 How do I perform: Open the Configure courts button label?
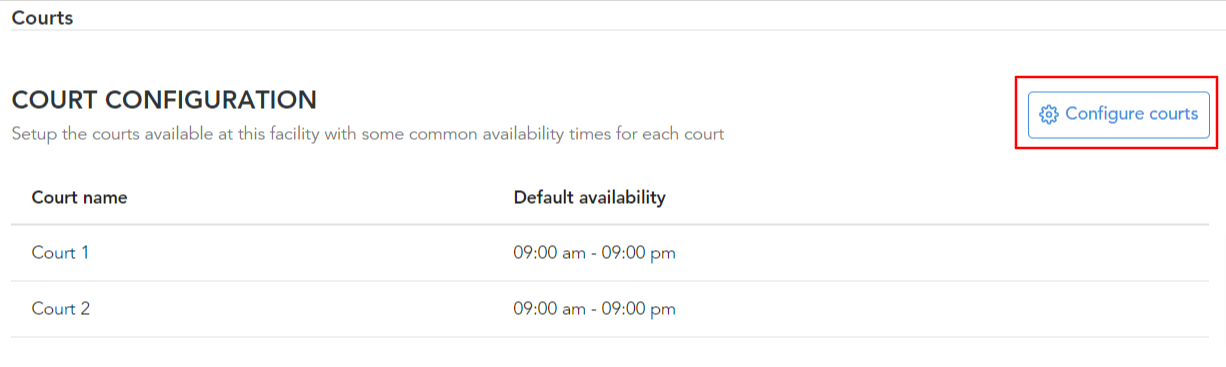tap(1131, 114)
